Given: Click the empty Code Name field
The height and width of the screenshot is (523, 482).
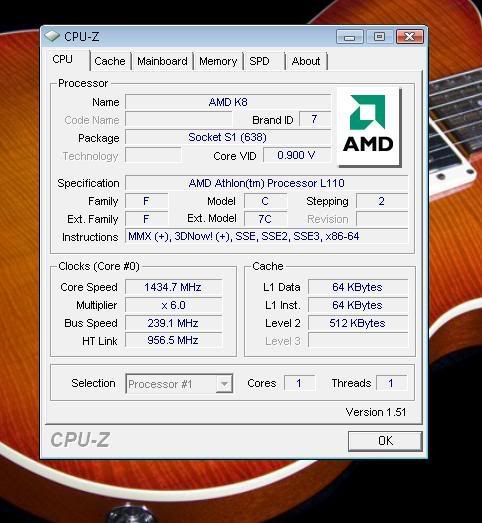Looking at the screenshot, I should (178, 120).
